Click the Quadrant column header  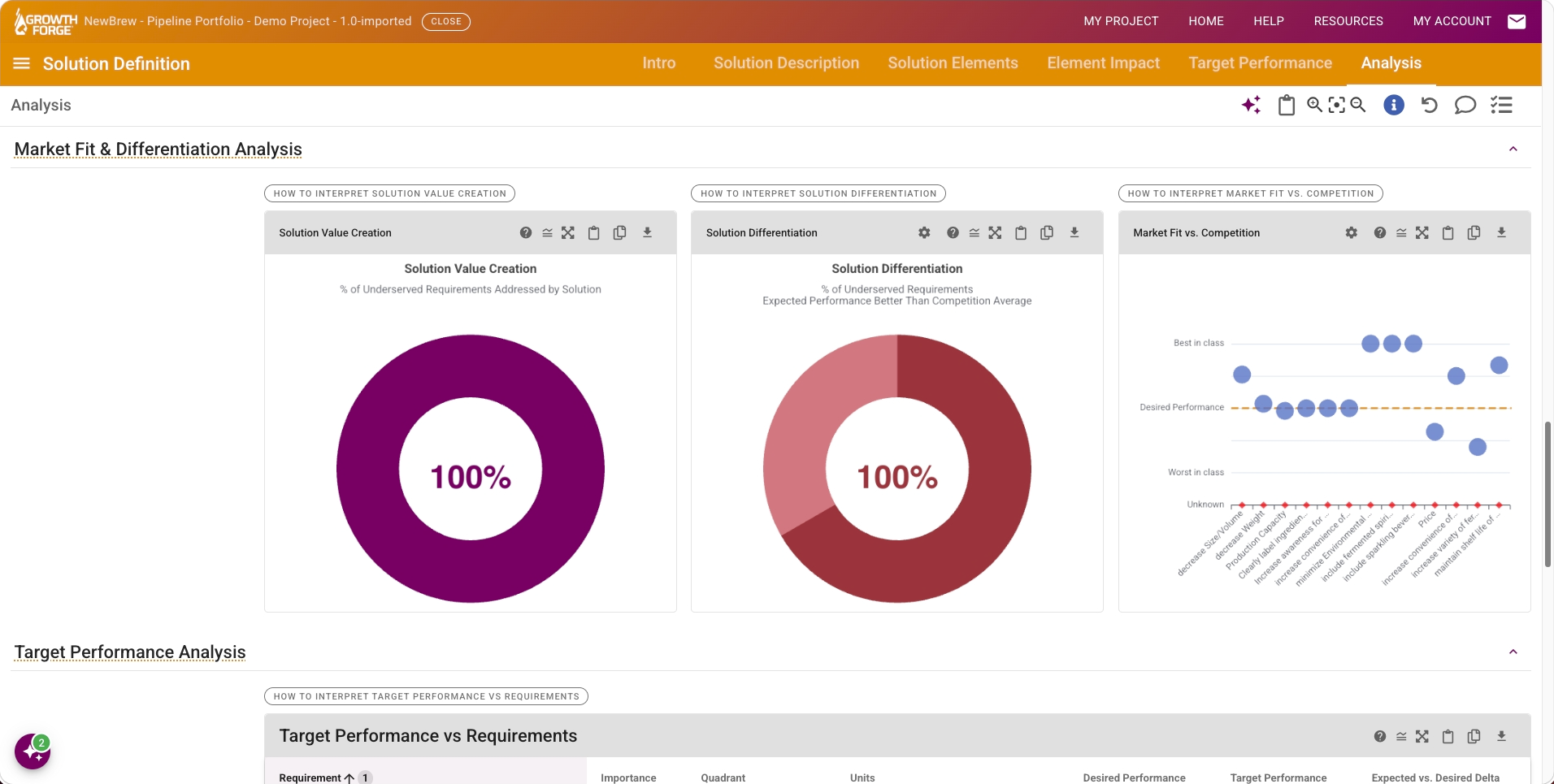[x=723, y=778]
